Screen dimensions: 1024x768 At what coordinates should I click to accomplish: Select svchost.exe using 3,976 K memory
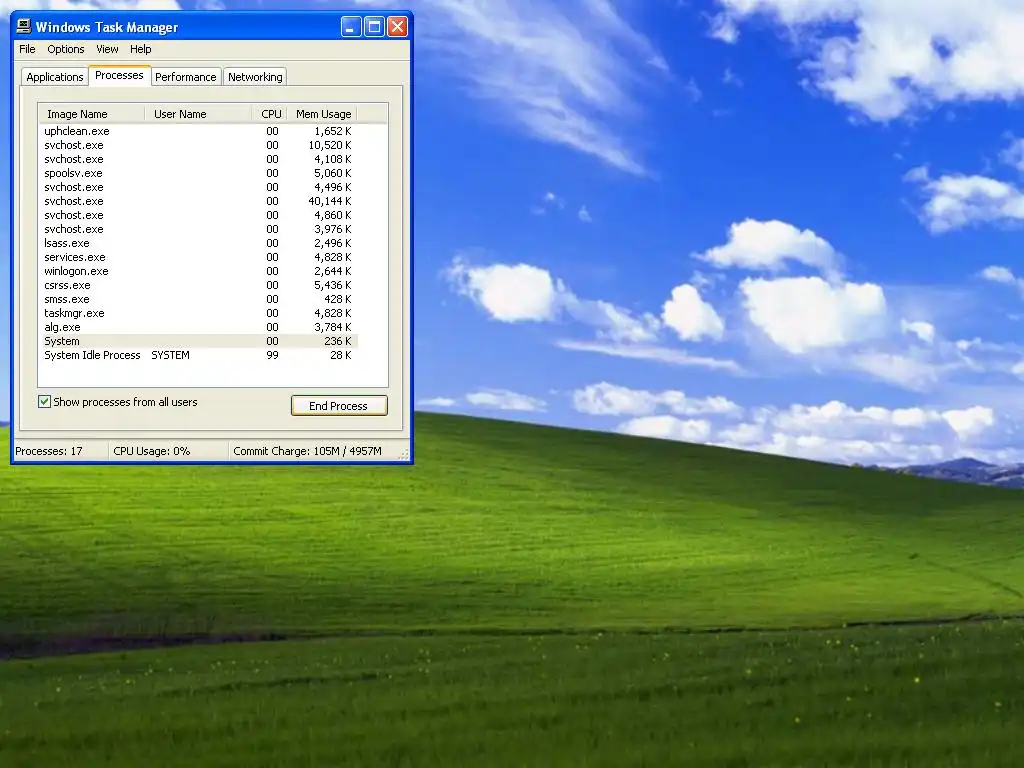[x=199, y=229]
